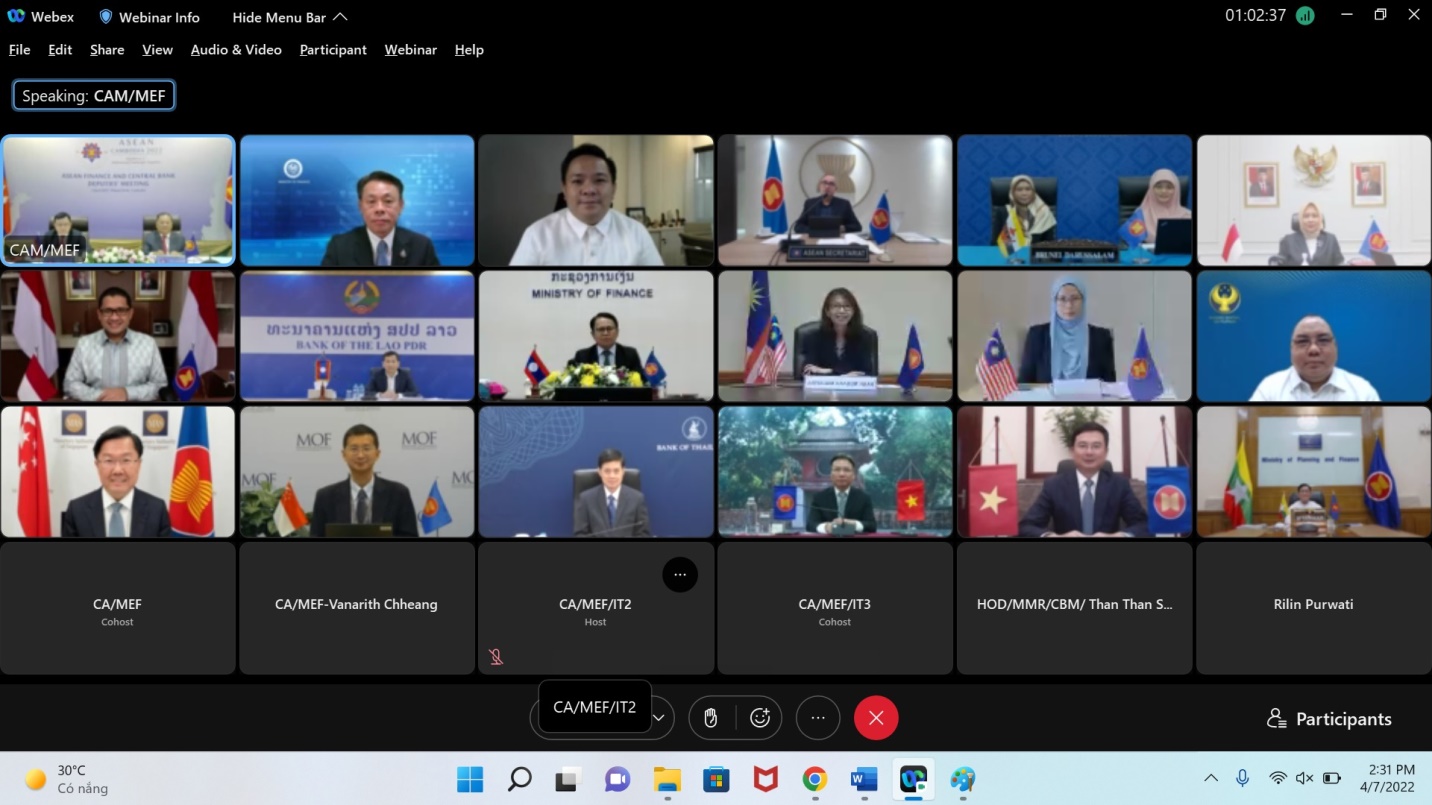Open the Participant menu
The height and width of the screenshot is (805, 1432).
click(x=333, y=50)
